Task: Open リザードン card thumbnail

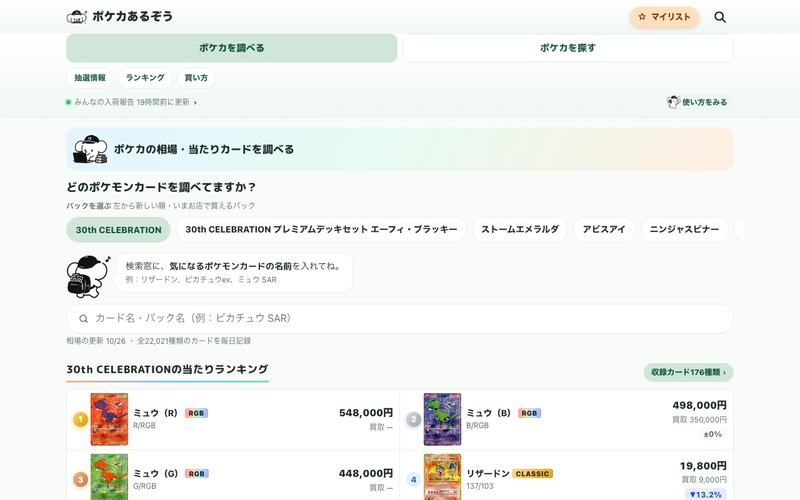Action: pos(442,478)
